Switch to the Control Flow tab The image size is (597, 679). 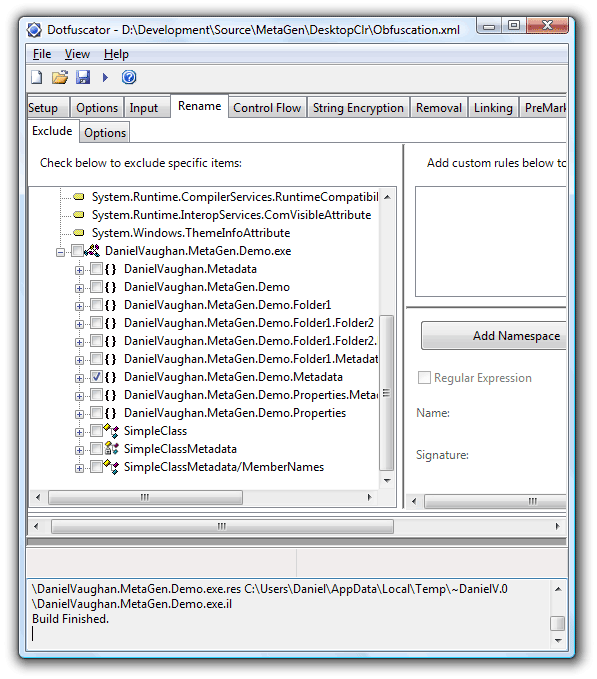(267, 108)
